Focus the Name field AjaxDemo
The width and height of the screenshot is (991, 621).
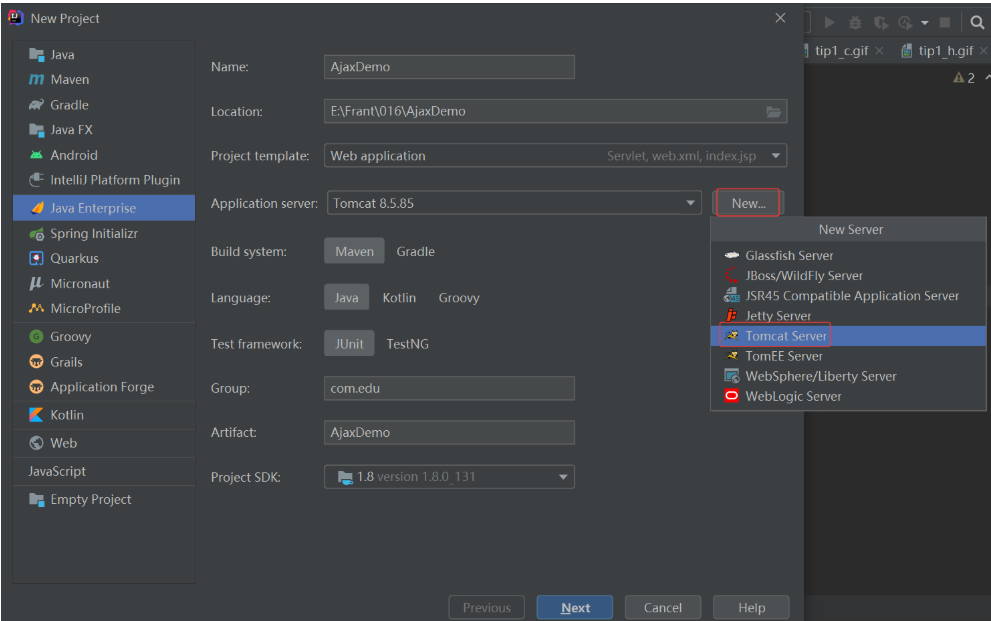pyautogui.click(x=449, y=67)
